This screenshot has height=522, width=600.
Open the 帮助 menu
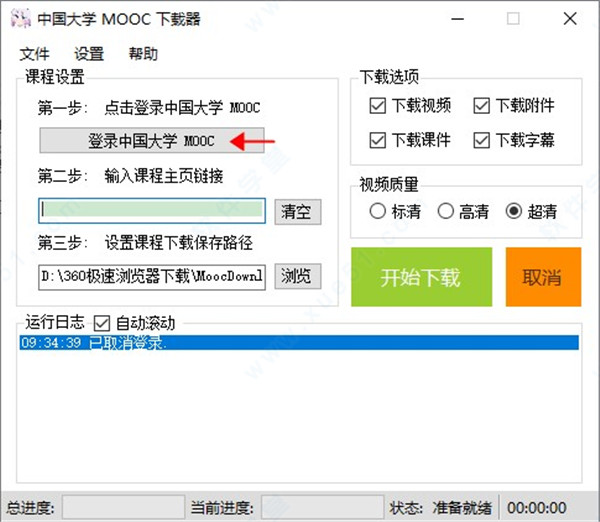143,54
